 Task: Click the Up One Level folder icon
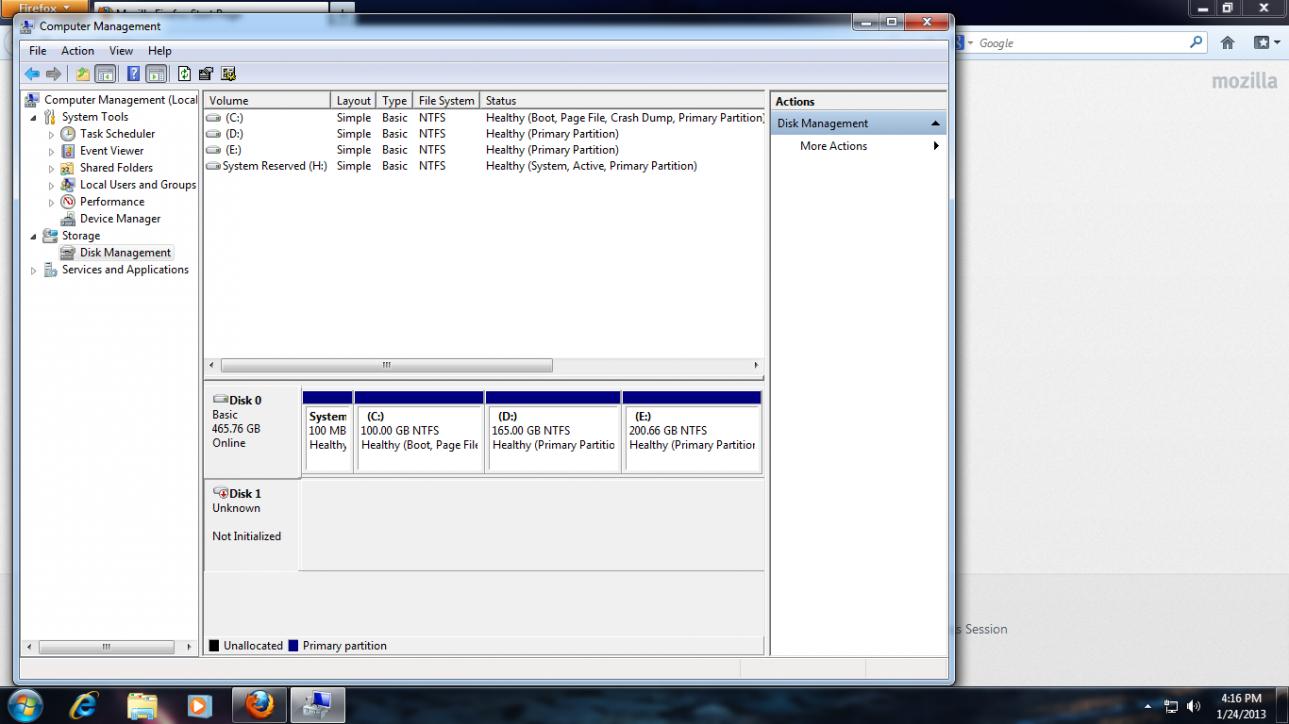click(83, 74)
